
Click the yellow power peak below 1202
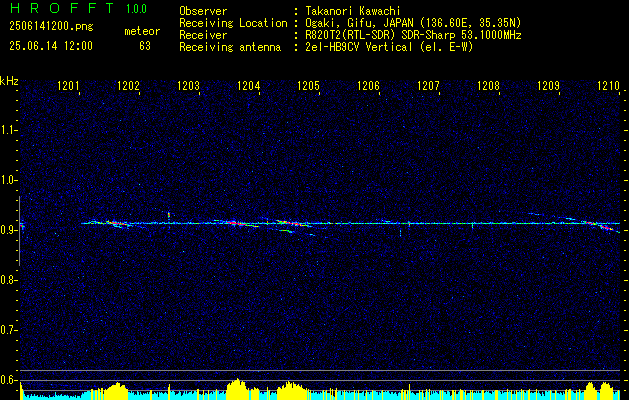click(116, 390)
